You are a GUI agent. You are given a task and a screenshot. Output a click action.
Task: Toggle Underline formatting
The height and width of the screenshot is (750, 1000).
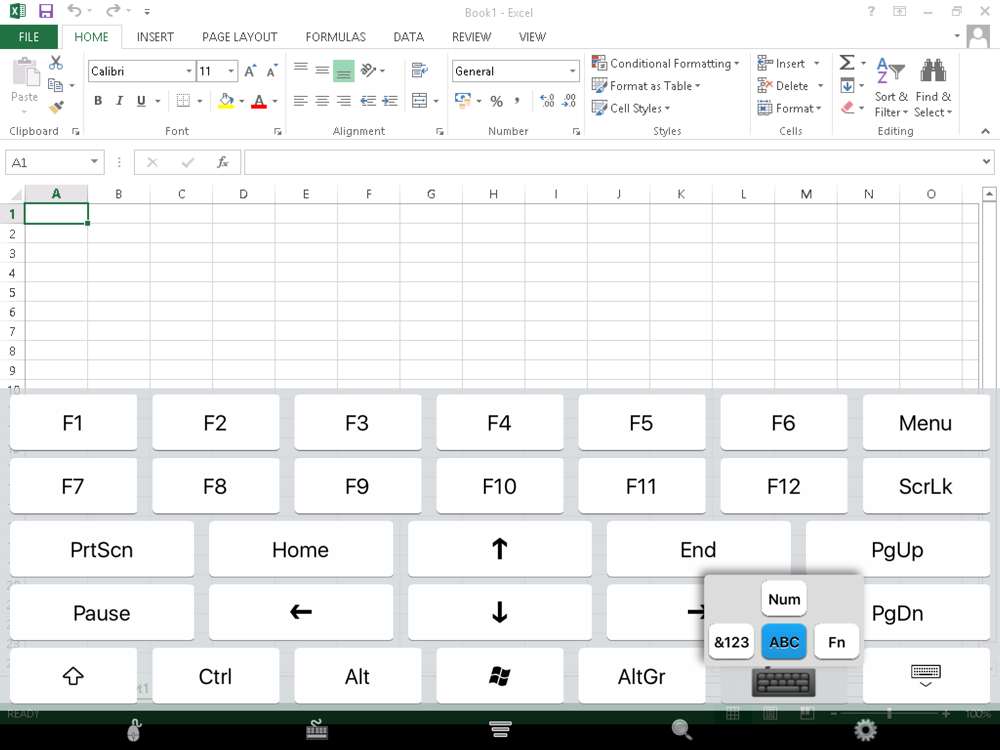[141, 101]
